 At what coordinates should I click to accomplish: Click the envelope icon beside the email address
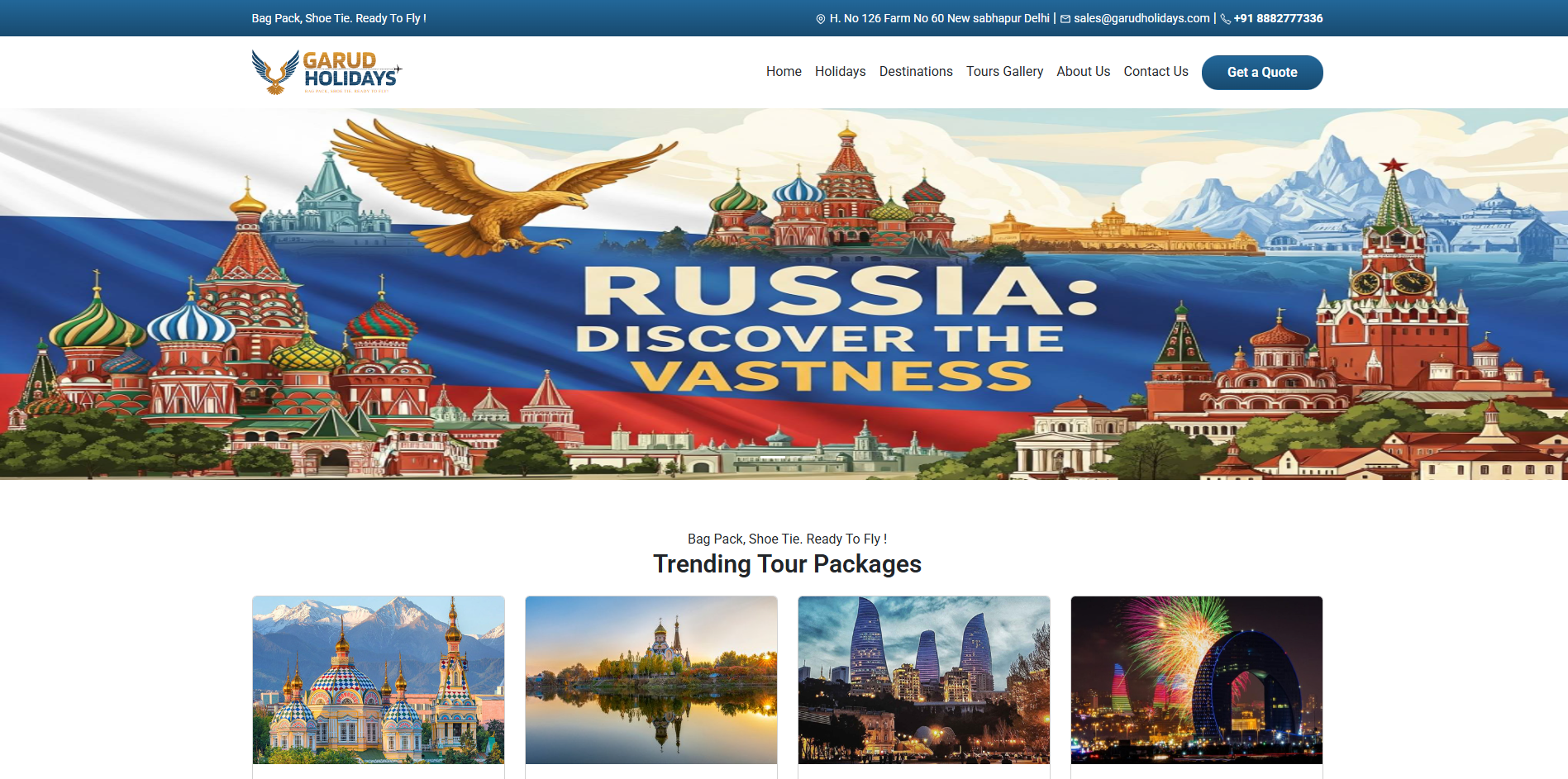point(1065,19)
